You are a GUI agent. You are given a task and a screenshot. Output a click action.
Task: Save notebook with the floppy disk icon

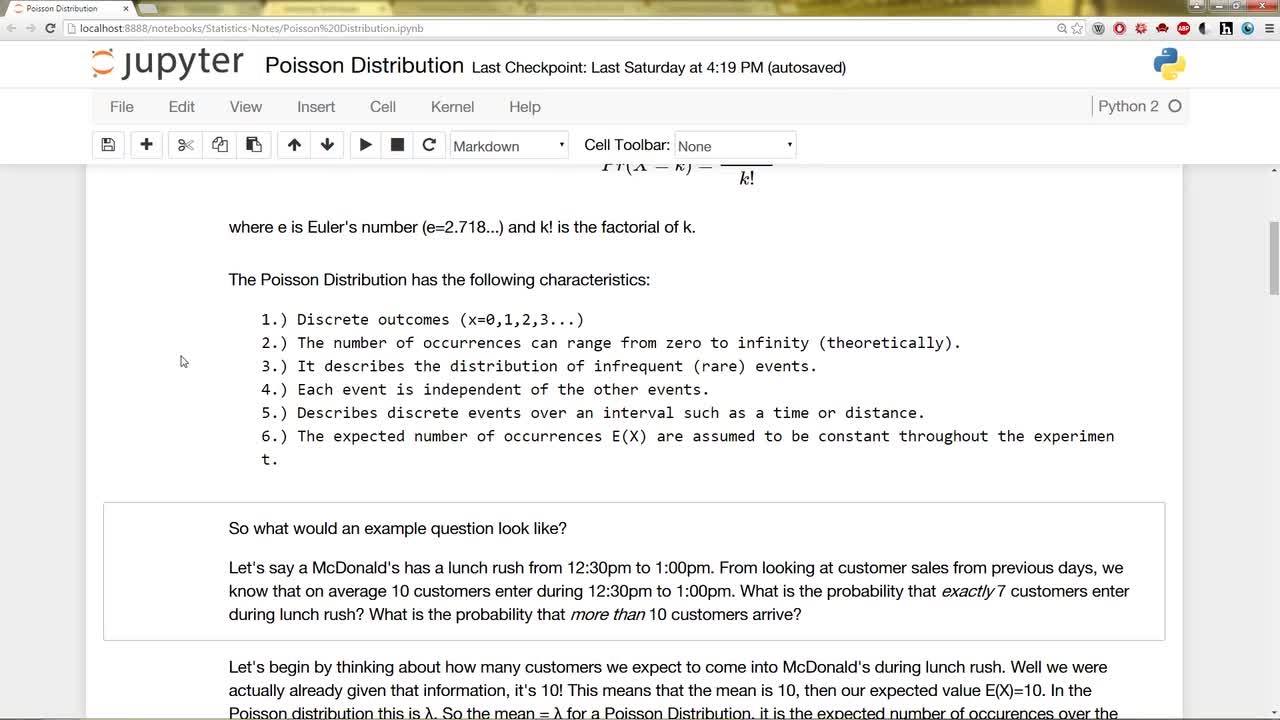[108, 145]
